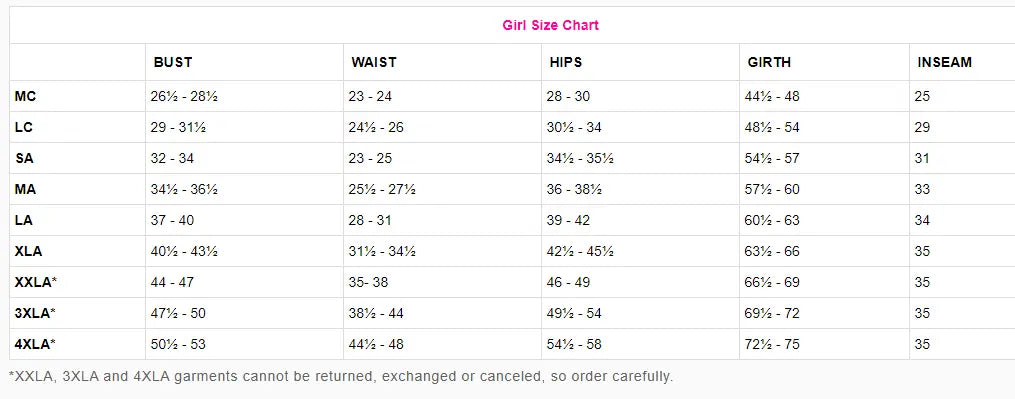Image resolution: width=1015 pixels, height=399 pixels.
Task: Click the 4XLA girth value 72½ - 75
Action: coord(772,345)
